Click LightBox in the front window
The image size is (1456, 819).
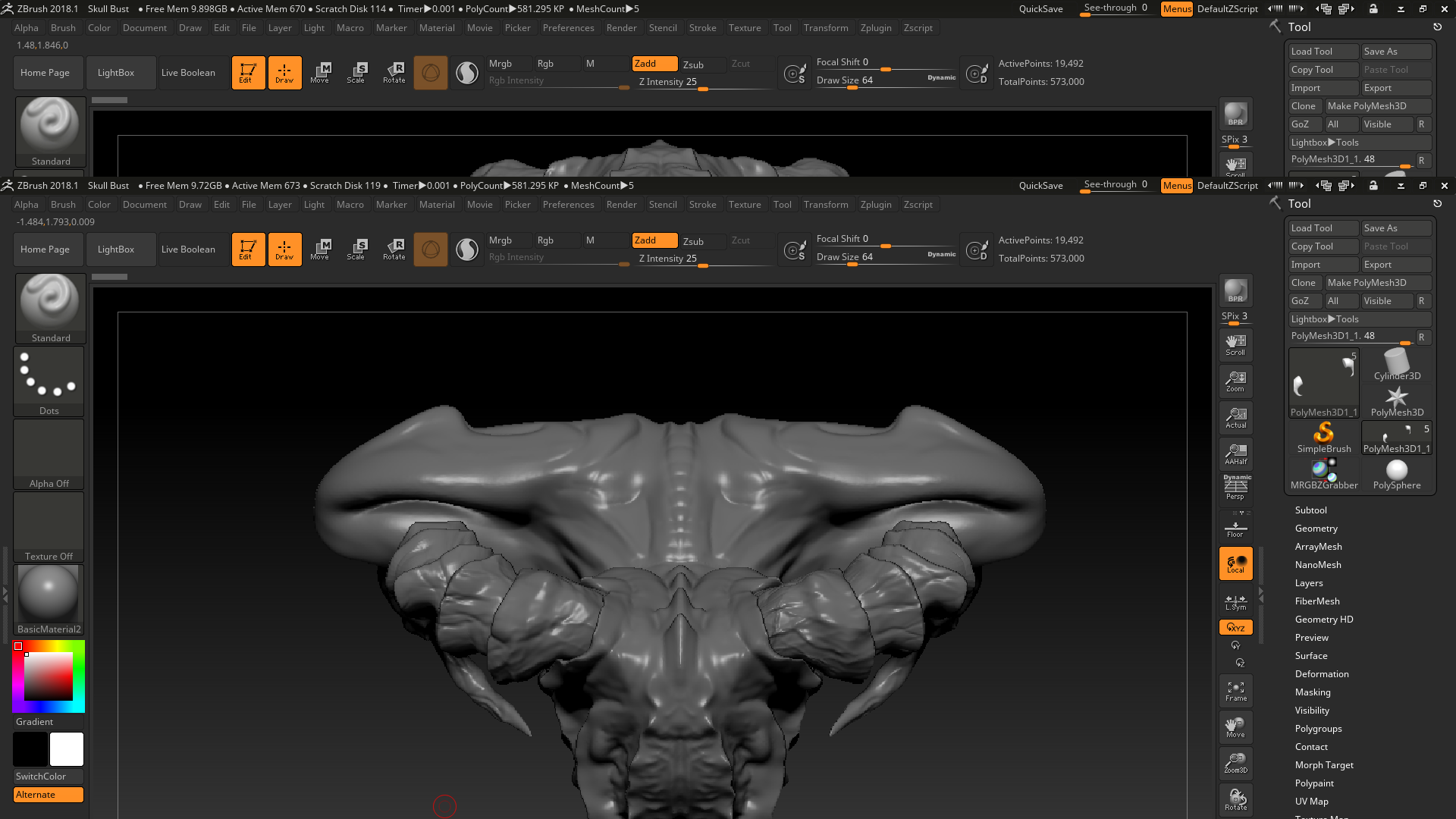point(121,249)
